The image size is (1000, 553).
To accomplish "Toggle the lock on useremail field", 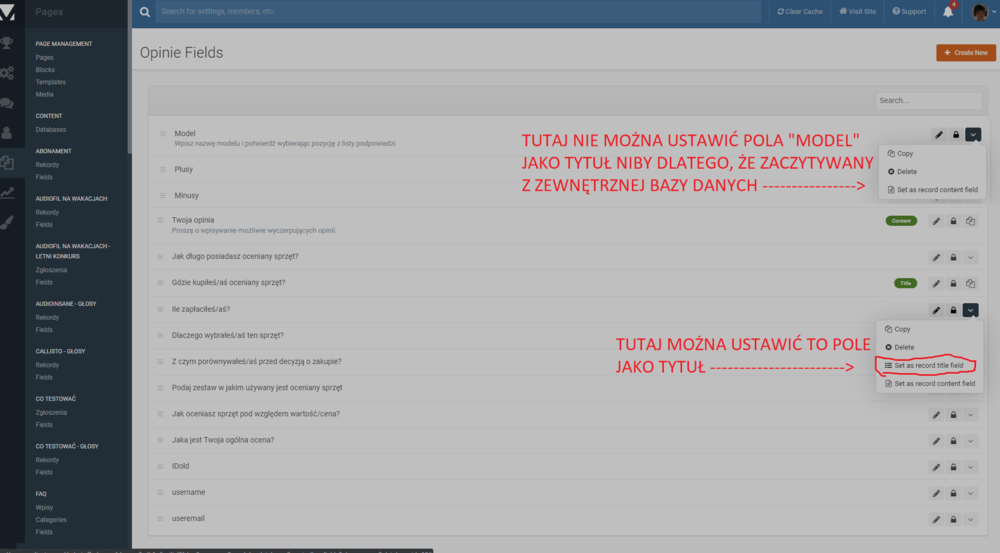I will pos(953,519).
